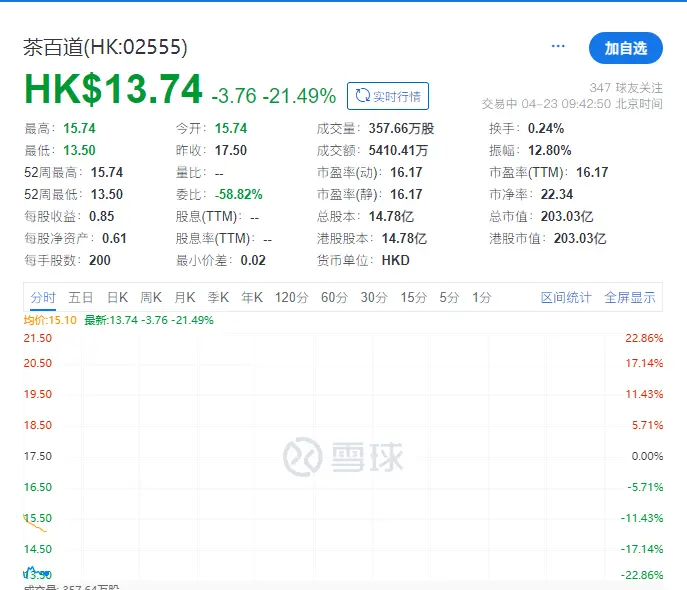Click the 最低 value 13.50
The image size is (687, 590).
tap(79, 150)
